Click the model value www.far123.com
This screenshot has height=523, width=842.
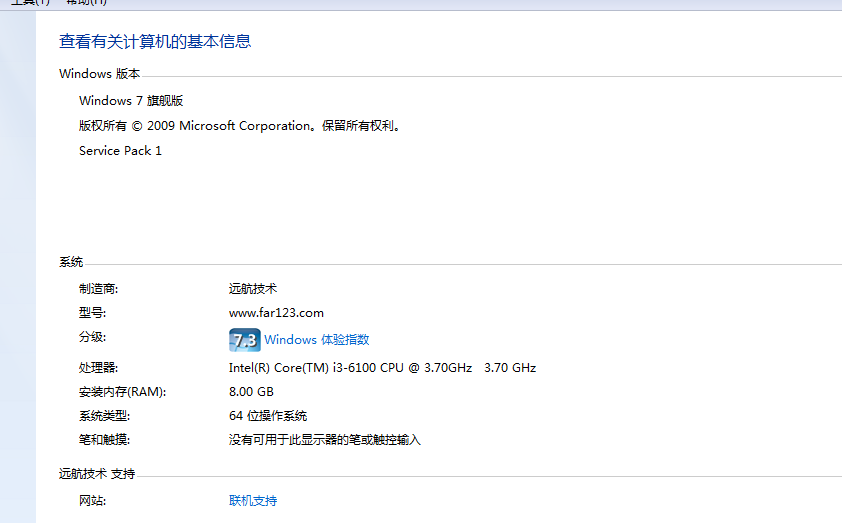276,313
